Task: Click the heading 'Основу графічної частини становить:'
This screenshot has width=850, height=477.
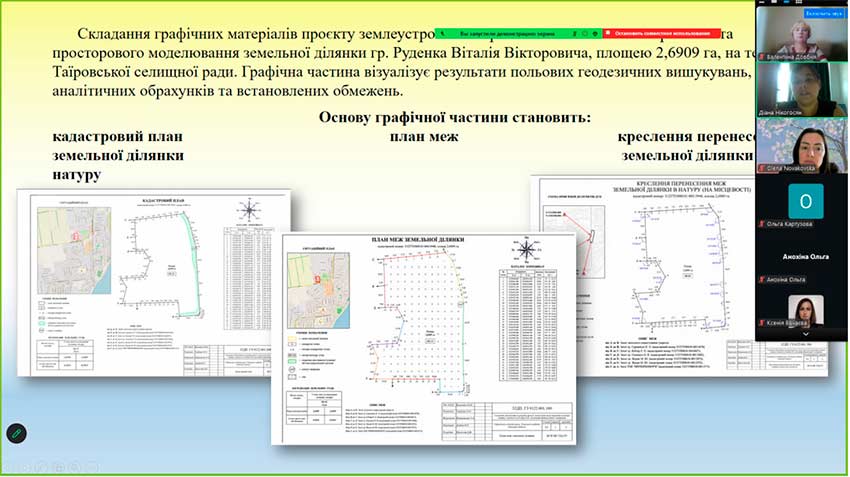Action: coord(454,117)
